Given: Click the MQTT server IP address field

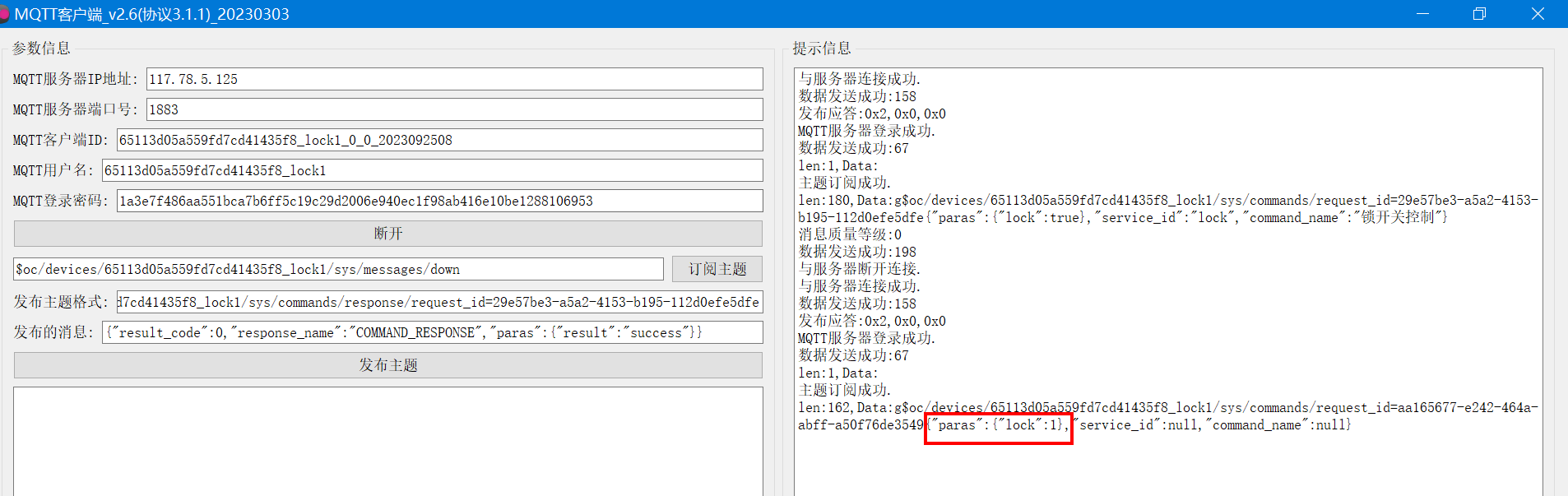Looking at the screenshot, I should click(454, 79).
